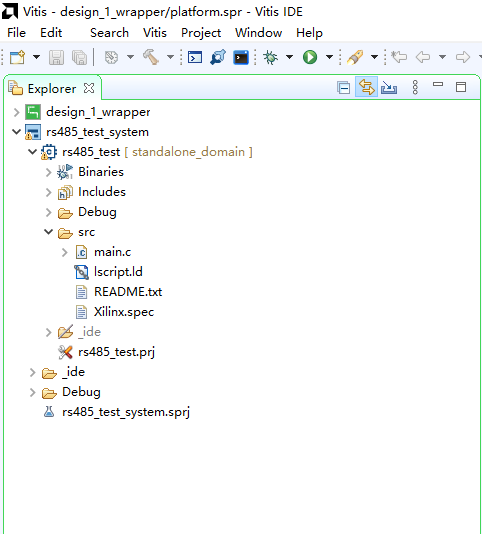Expand the design_1_wrapper platform node
482x534 pixels.
click(x=16, y=112)
